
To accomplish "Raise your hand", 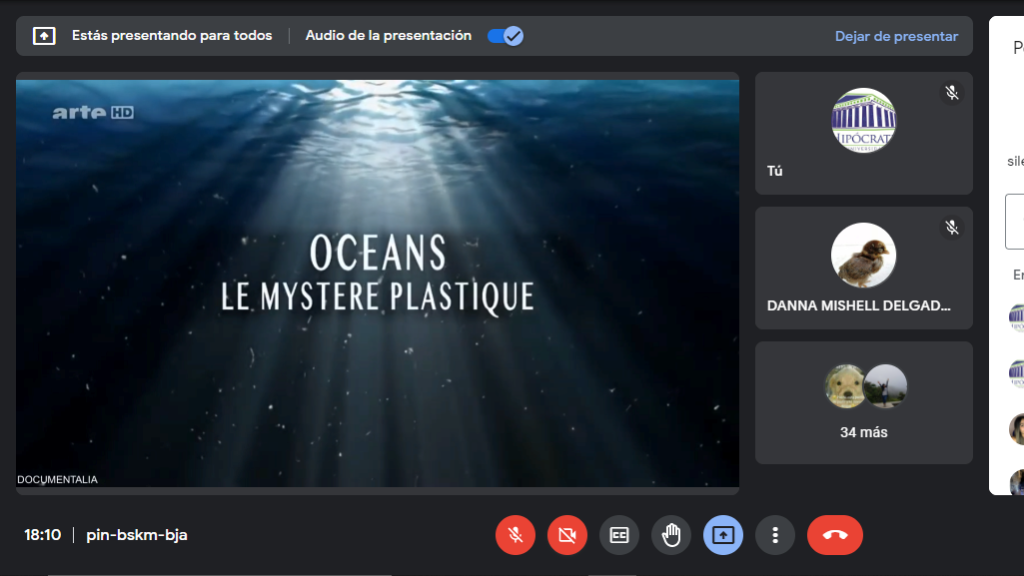I will pos(671,535).
